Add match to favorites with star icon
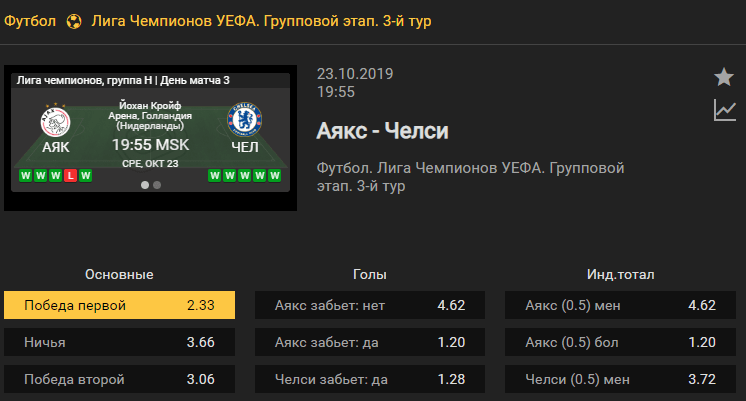The image size is (746, 401). pos(724,77)
